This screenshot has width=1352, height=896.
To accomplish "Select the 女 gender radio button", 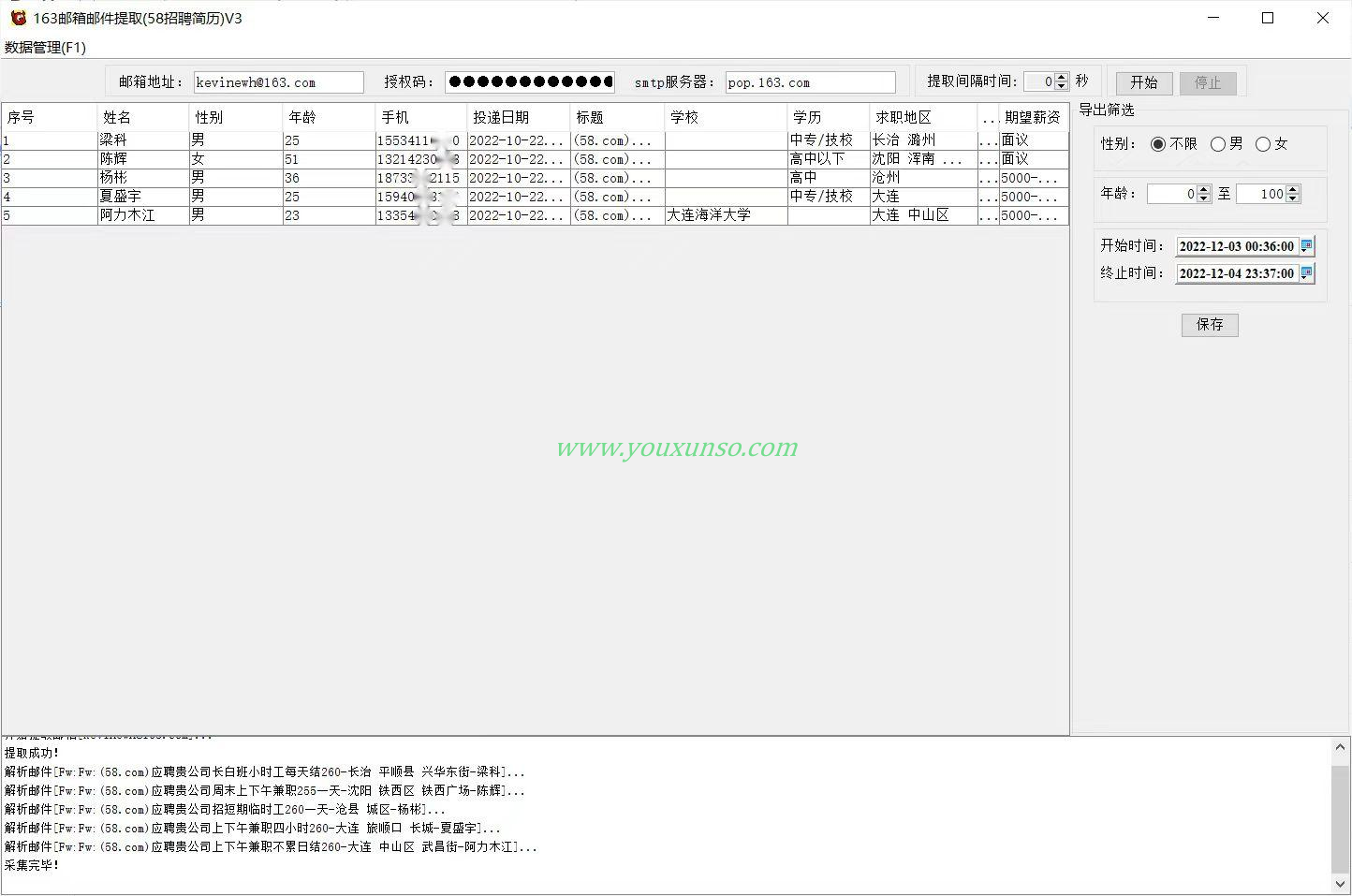I will 1263,144.
